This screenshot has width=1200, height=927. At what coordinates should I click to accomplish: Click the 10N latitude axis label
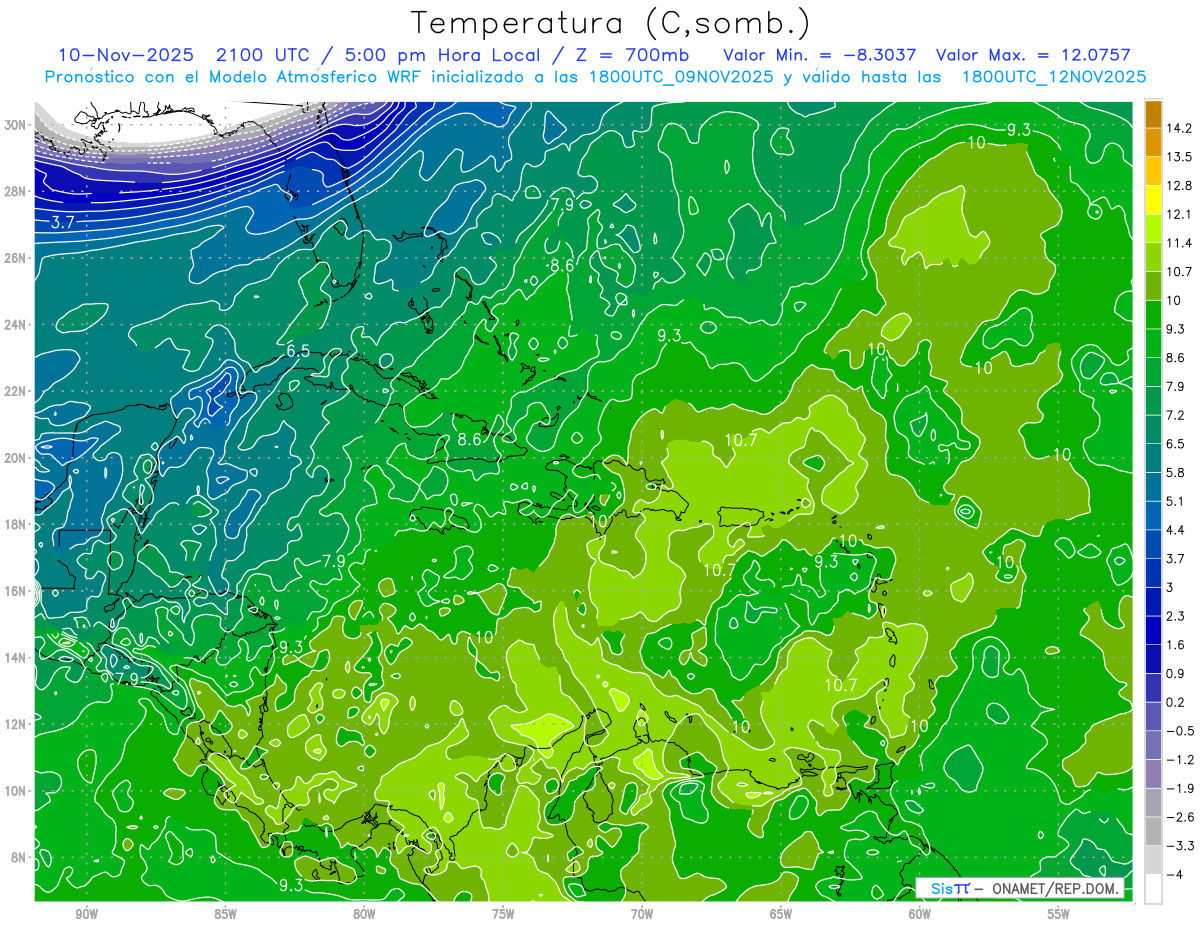16,791
